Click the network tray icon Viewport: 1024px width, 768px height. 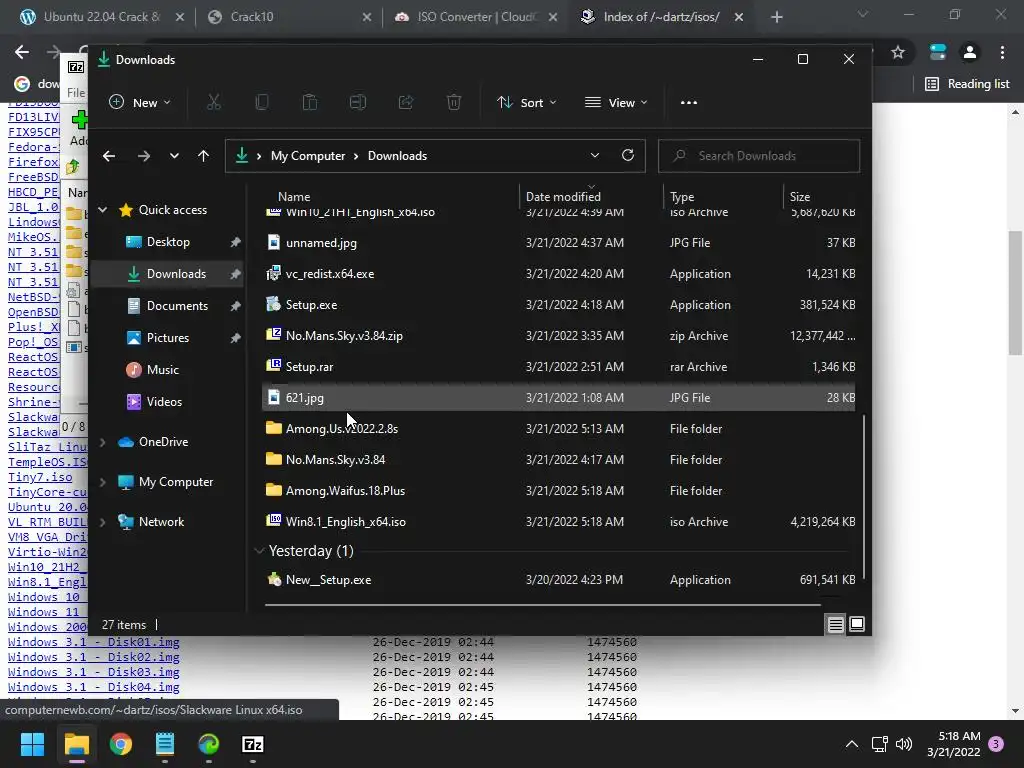[879, 744]
